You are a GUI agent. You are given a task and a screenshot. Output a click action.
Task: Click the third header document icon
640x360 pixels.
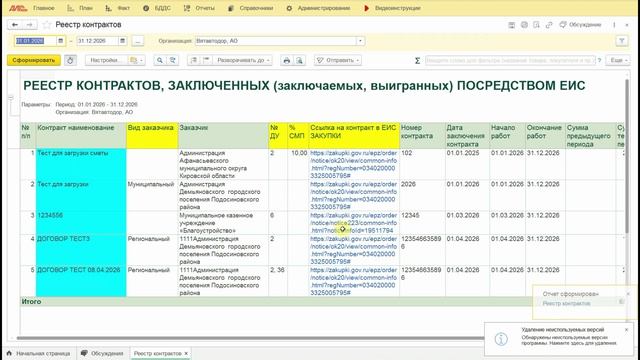pyautogui.click(x=536, y=25)
